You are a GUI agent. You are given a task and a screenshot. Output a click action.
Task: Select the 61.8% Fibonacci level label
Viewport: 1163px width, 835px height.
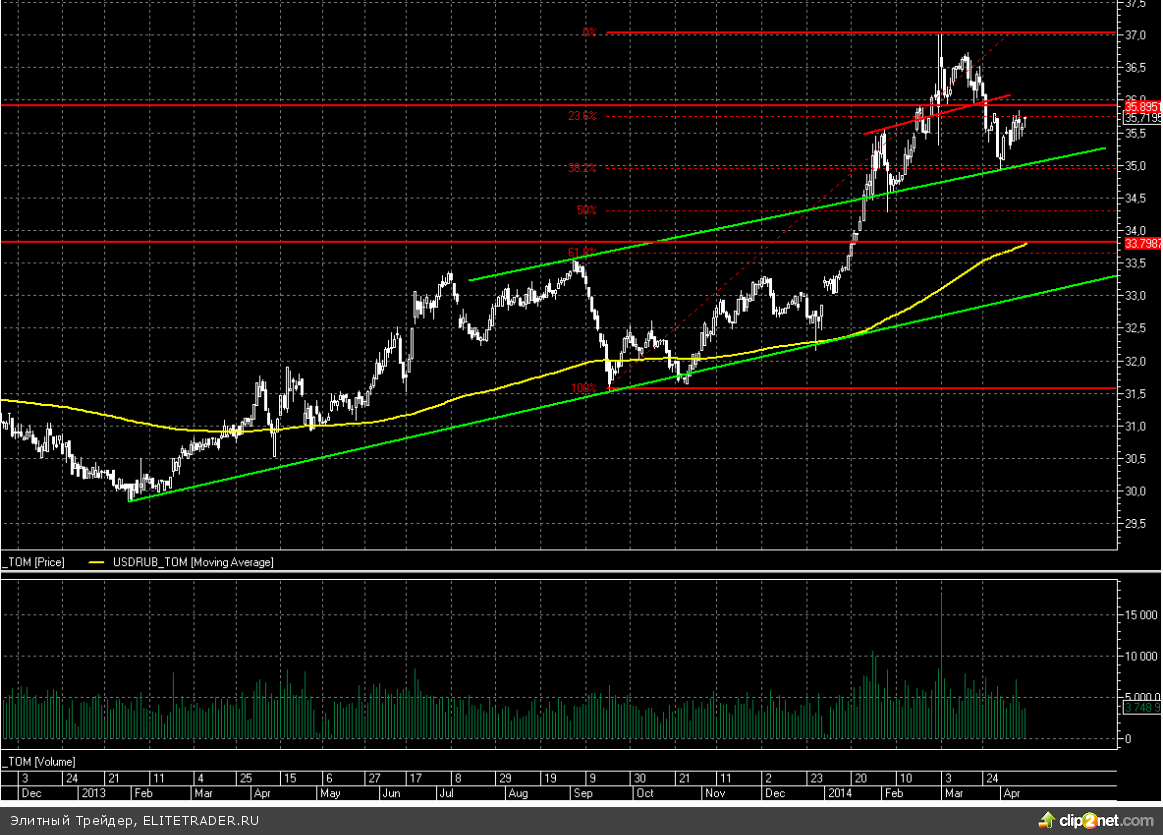tap(582, 253)
